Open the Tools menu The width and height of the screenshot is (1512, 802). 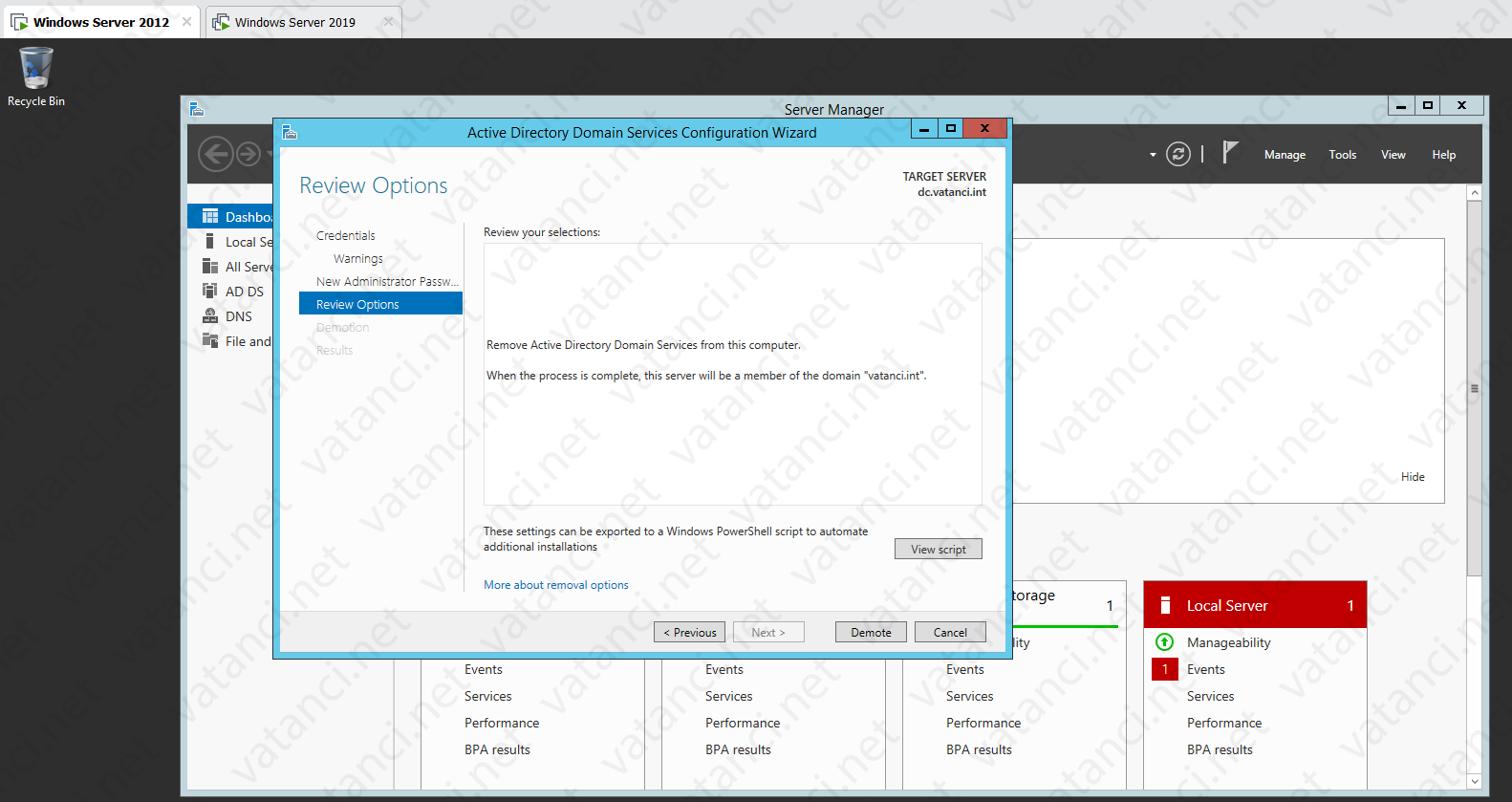(1342, 155)
